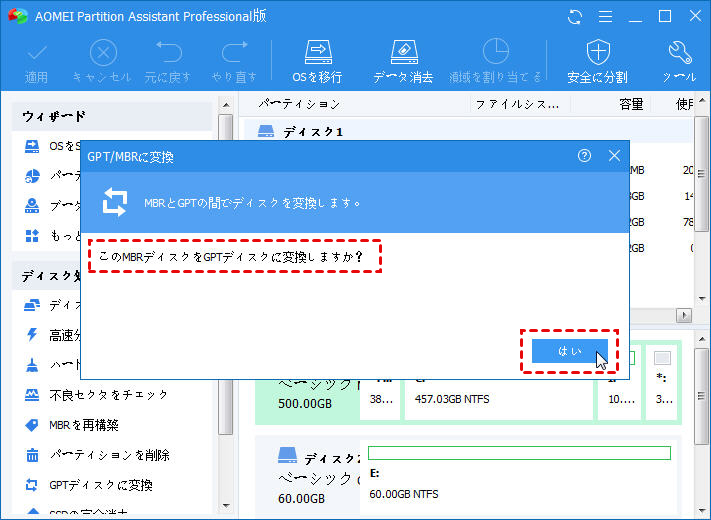Image resolution: width=711 pixels, height=520 pixels.
Task: Click the やり直す redo icon
Action: [234, 52]
